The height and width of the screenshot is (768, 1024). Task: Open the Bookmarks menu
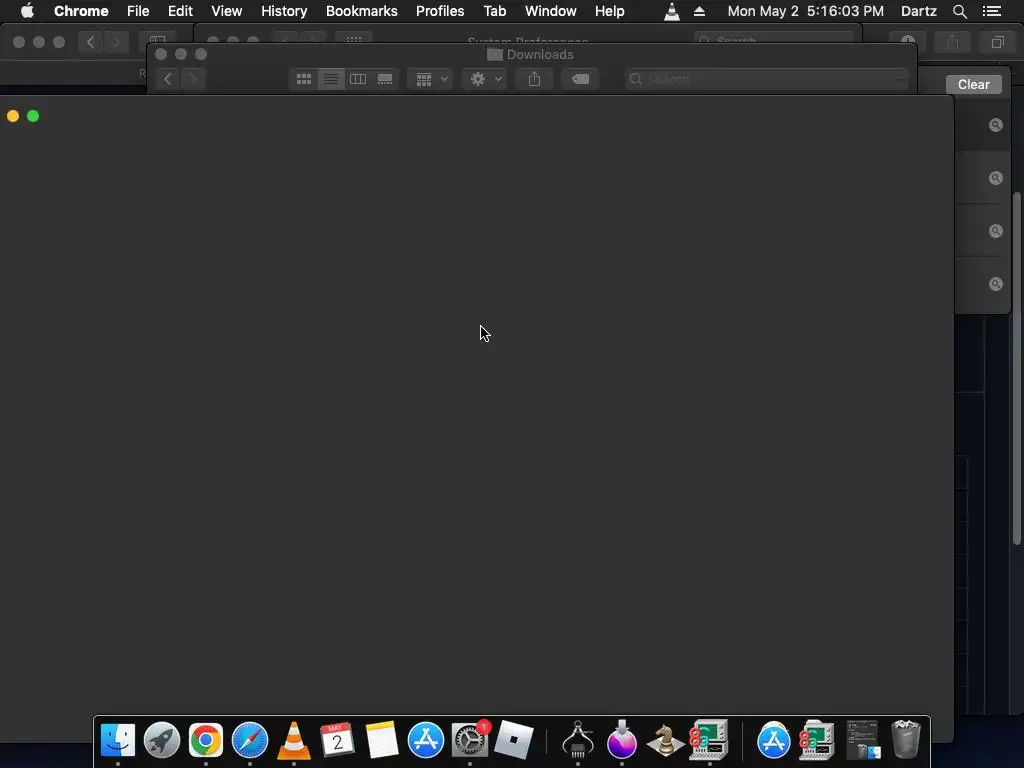pos(362,11)
